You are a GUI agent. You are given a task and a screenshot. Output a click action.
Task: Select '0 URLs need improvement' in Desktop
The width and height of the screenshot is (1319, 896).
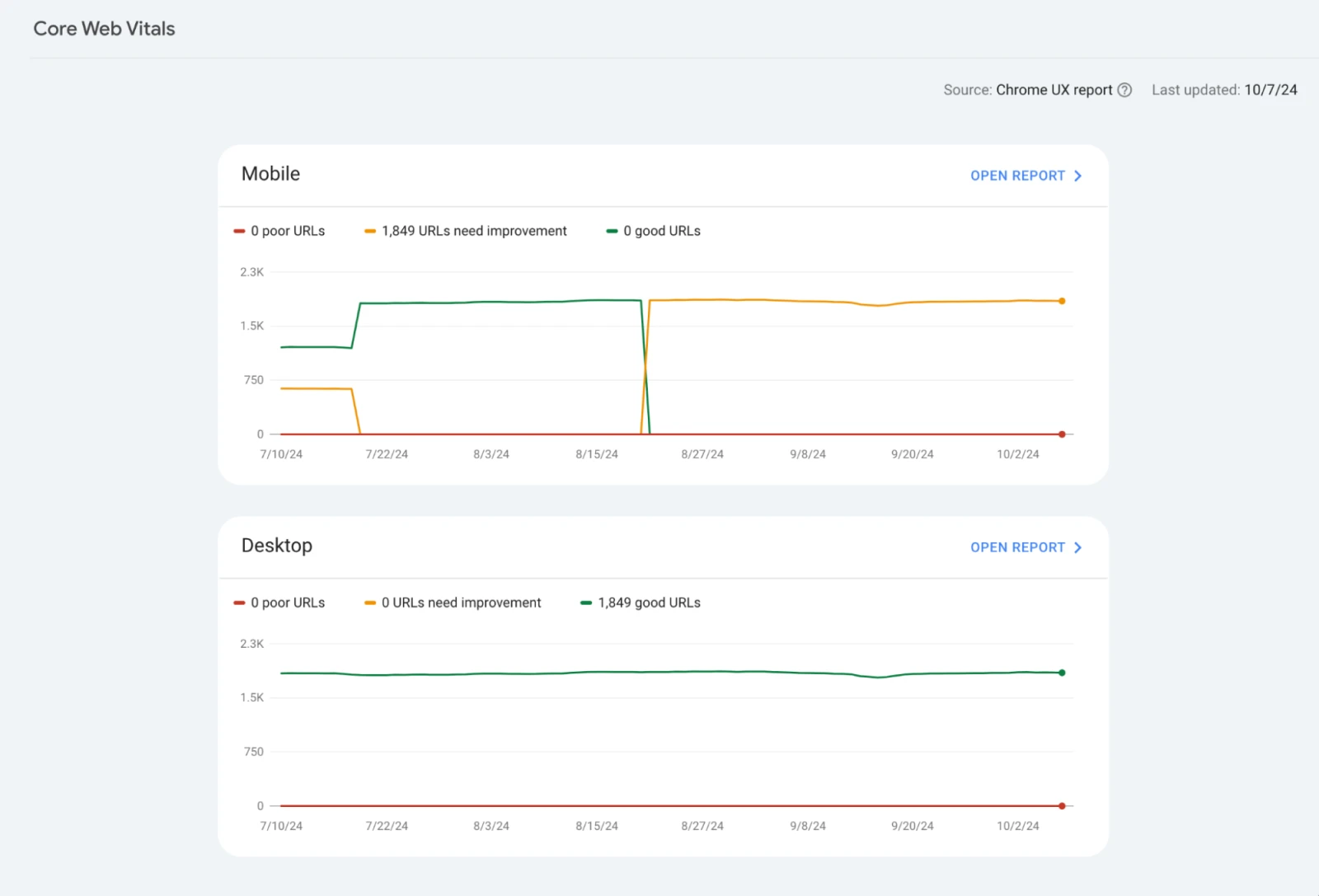[462, 603]
